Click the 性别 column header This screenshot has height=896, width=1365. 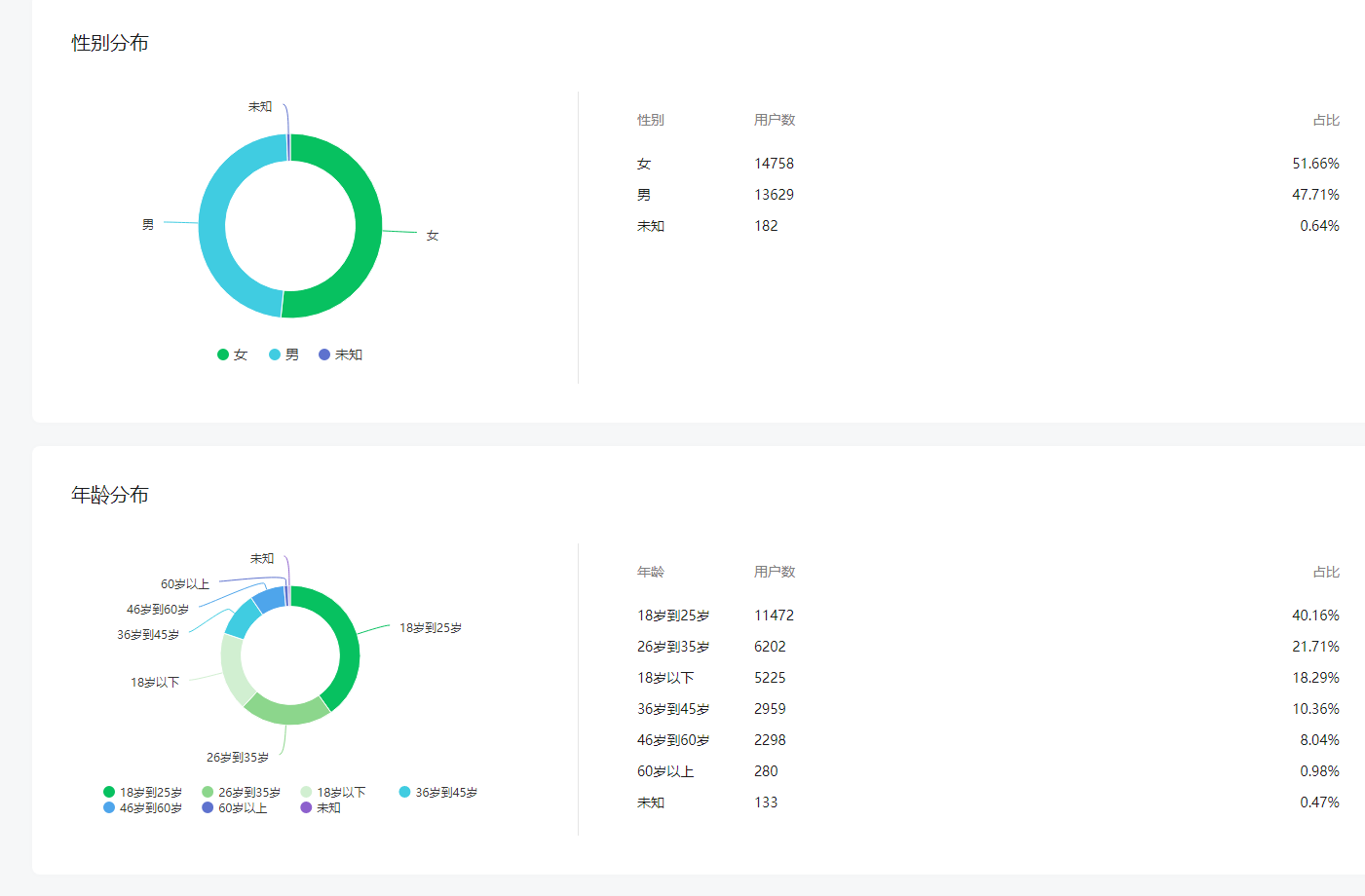(x=651, y=120)
